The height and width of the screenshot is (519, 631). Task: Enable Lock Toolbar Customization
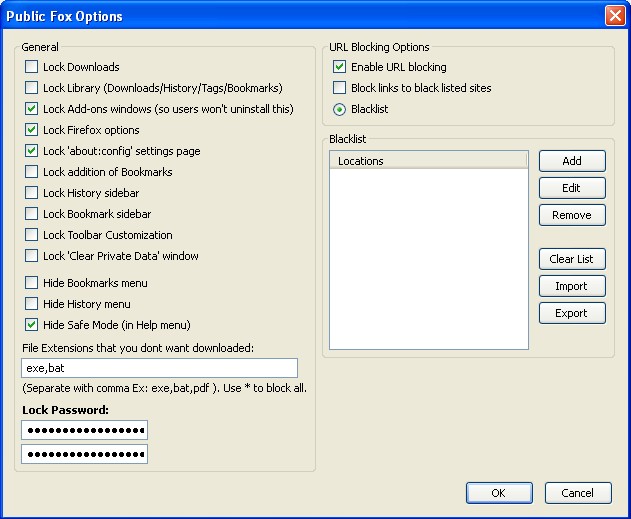[31, 234]
